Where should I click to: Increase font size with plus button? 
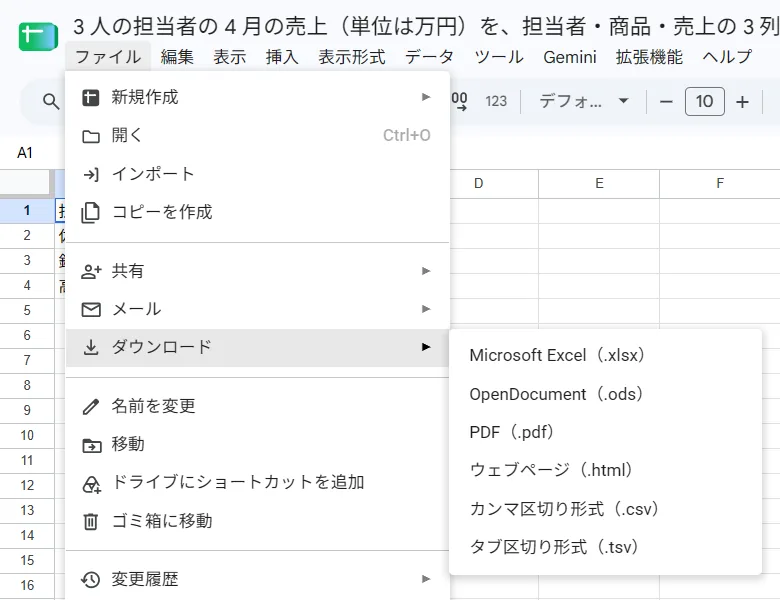coord(742,102)
